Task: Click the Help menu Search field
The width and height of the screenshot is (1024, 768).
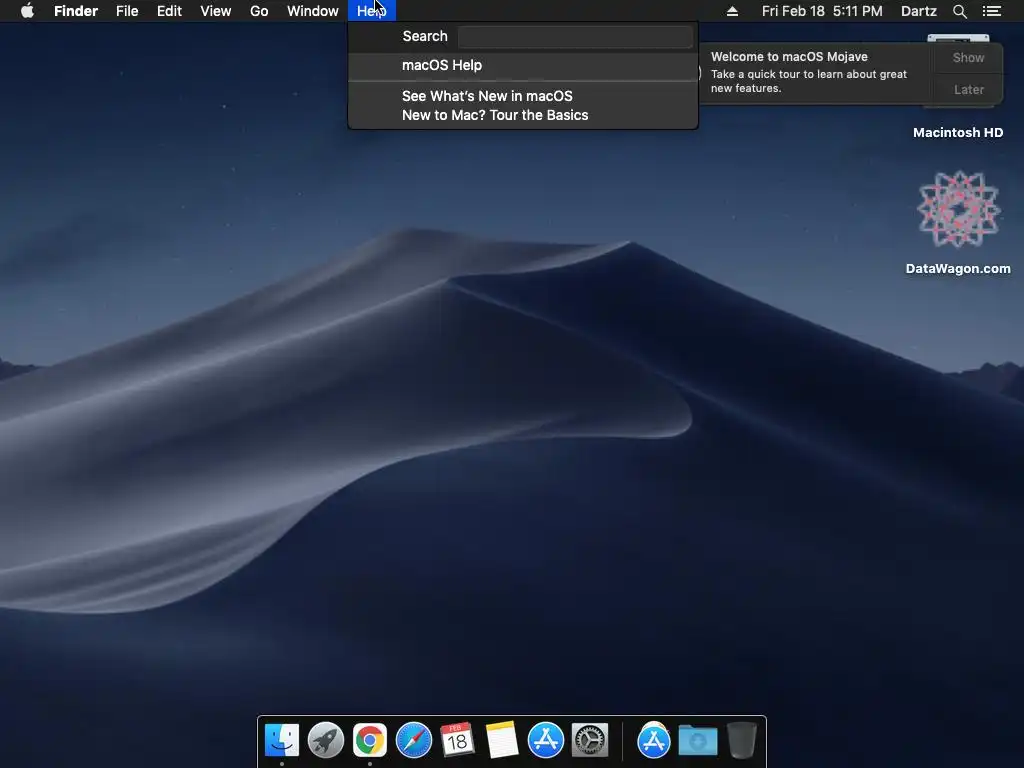Action: pos(575,37)
